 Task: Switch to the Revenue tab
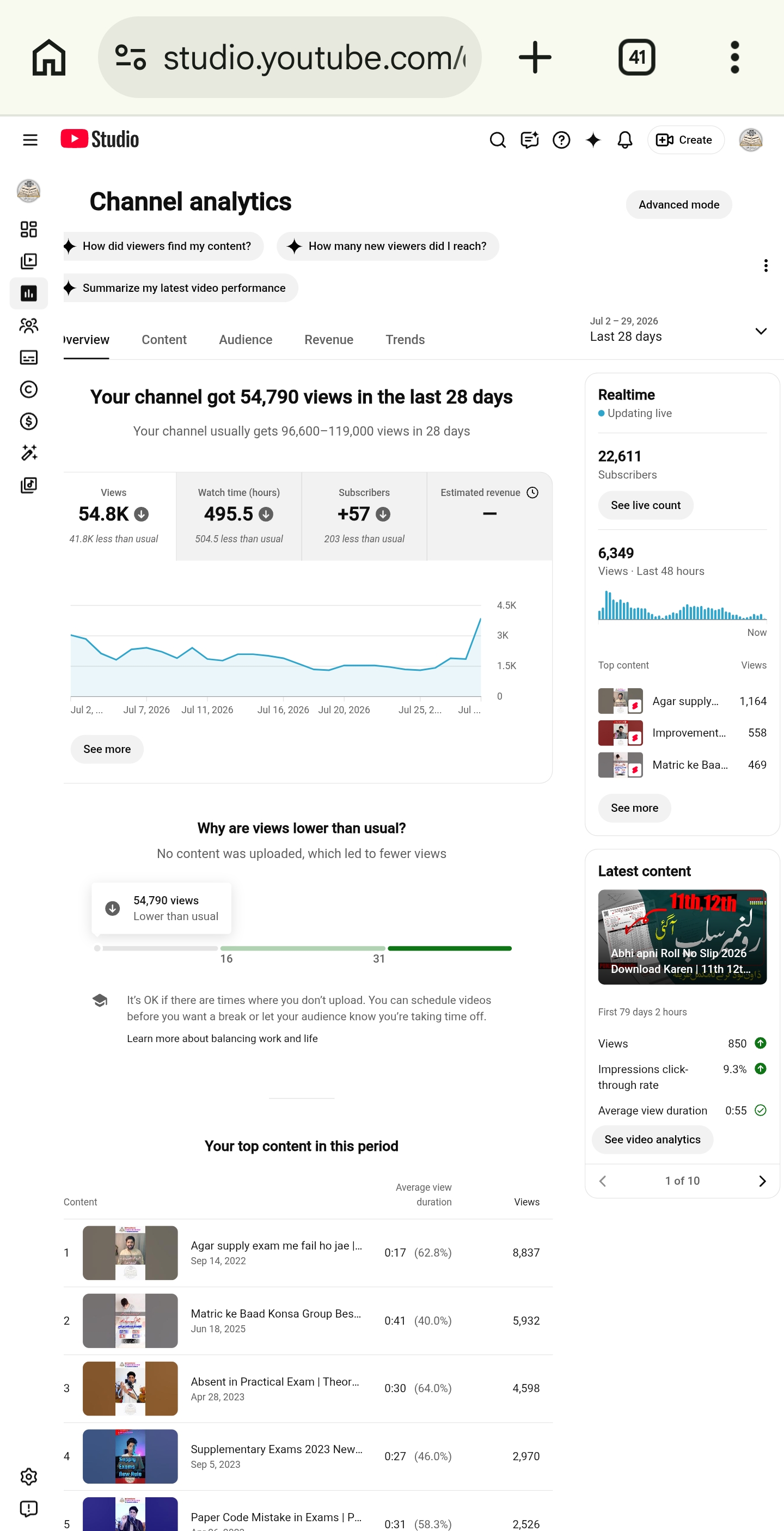click(x=329, y=340)
